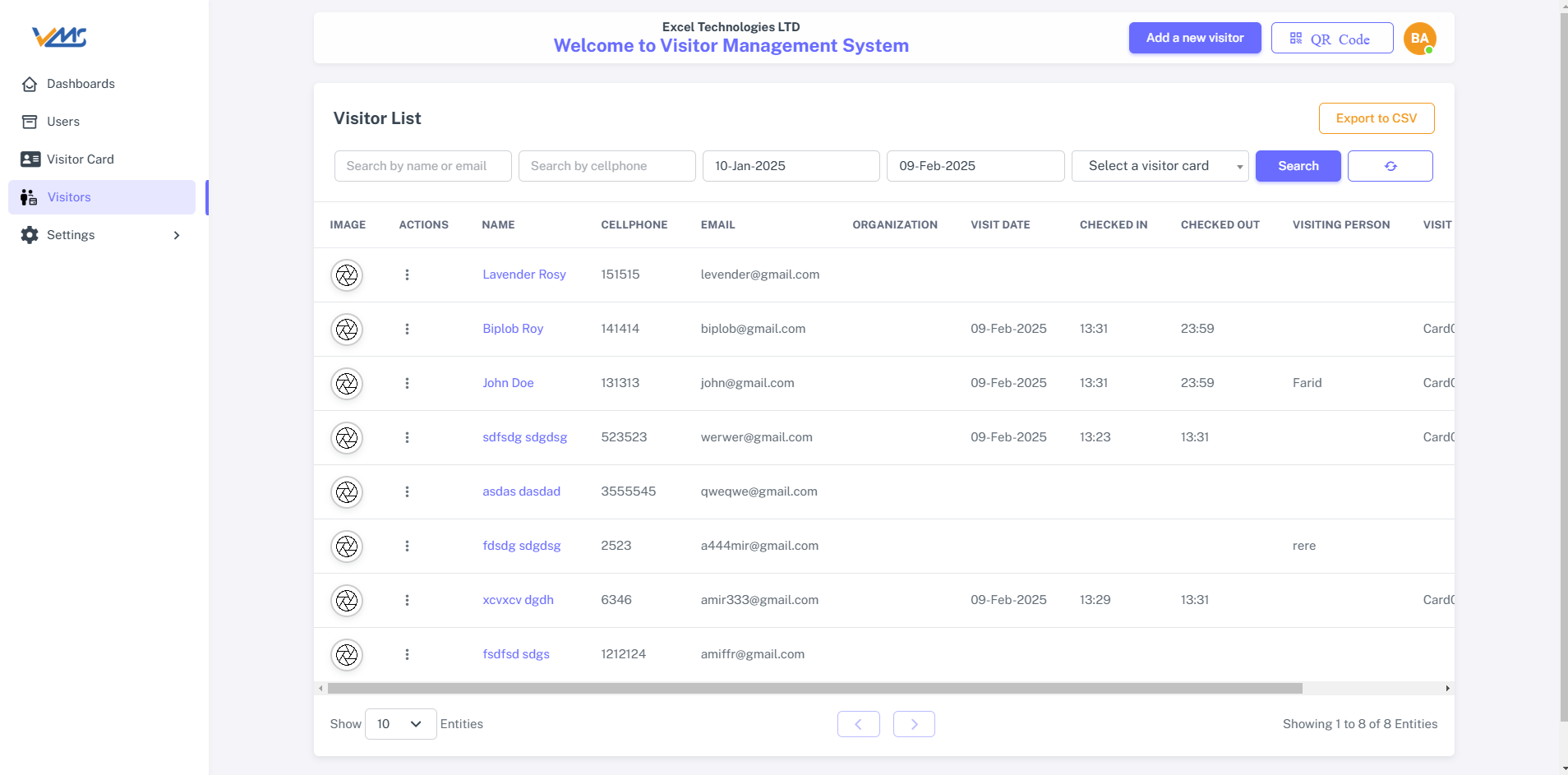The image size is (1568, 775).
Task: Click the Search by name or email field
Action: (422, 166)
